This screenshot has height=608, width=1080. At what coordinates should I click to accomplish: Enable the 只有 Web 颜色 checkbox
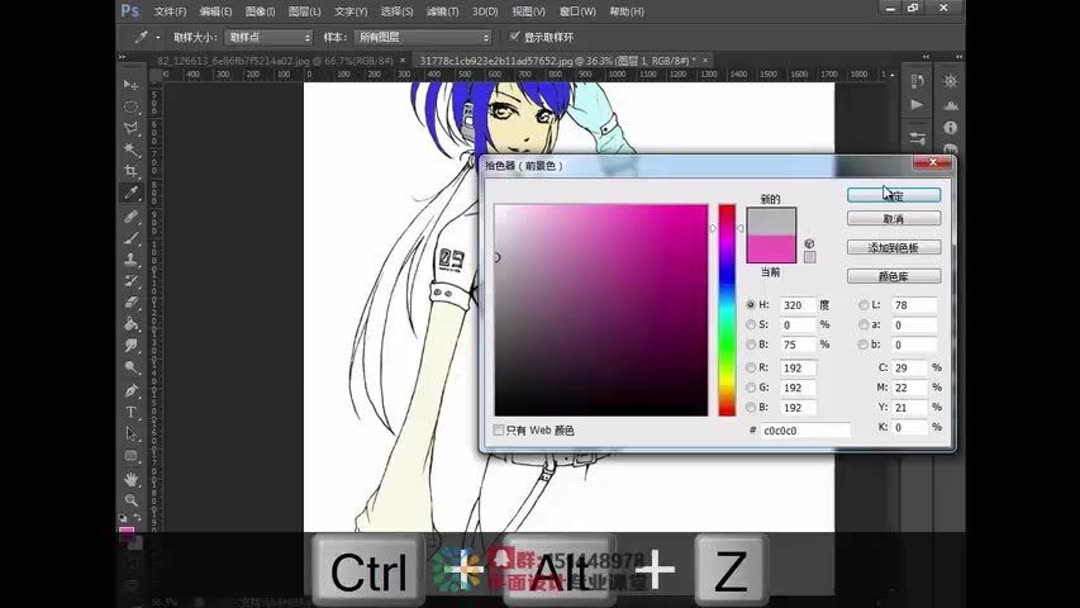[498, 429]
